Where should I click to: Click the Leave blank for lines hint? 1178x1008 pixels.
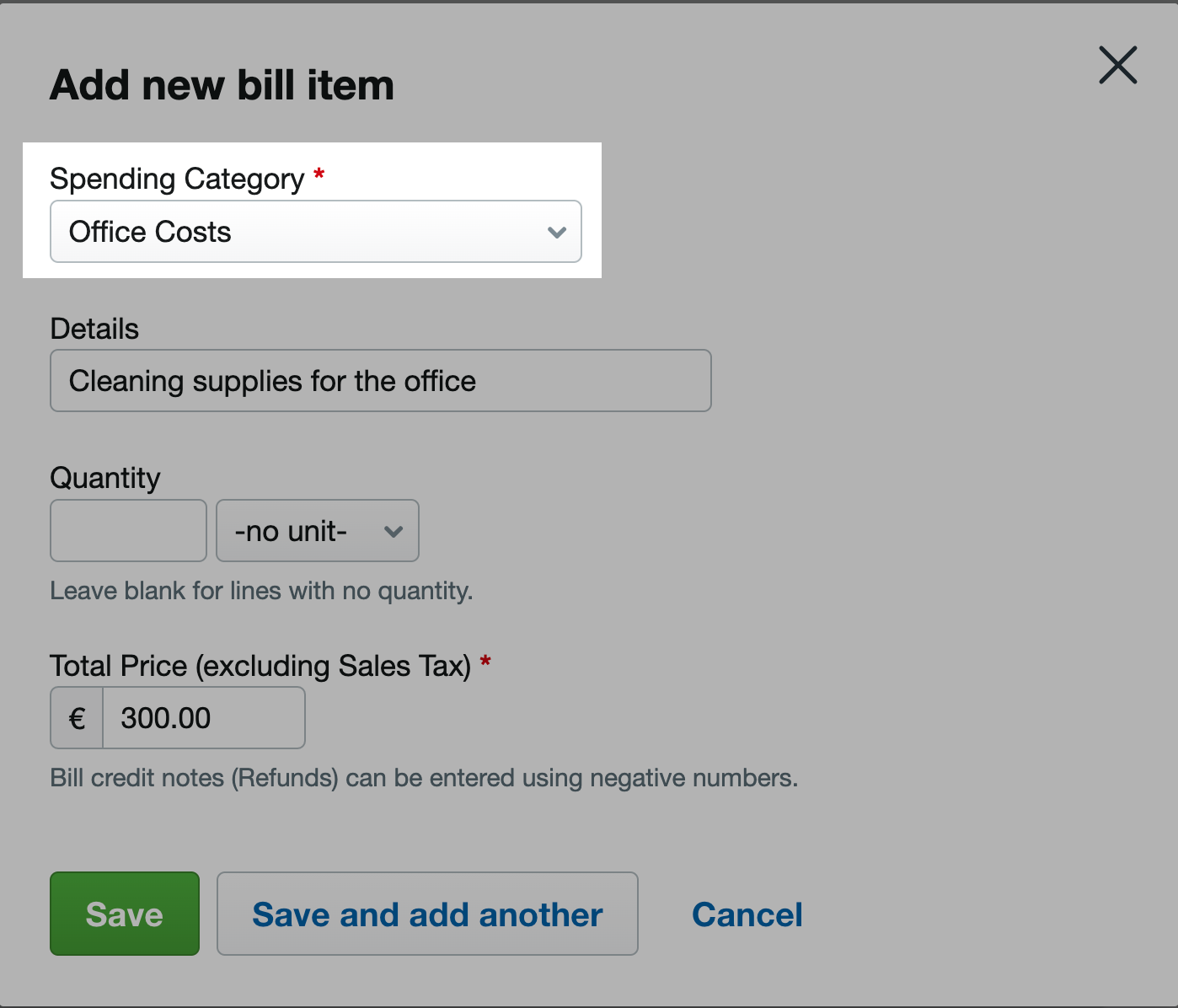[x=261, y=591]
